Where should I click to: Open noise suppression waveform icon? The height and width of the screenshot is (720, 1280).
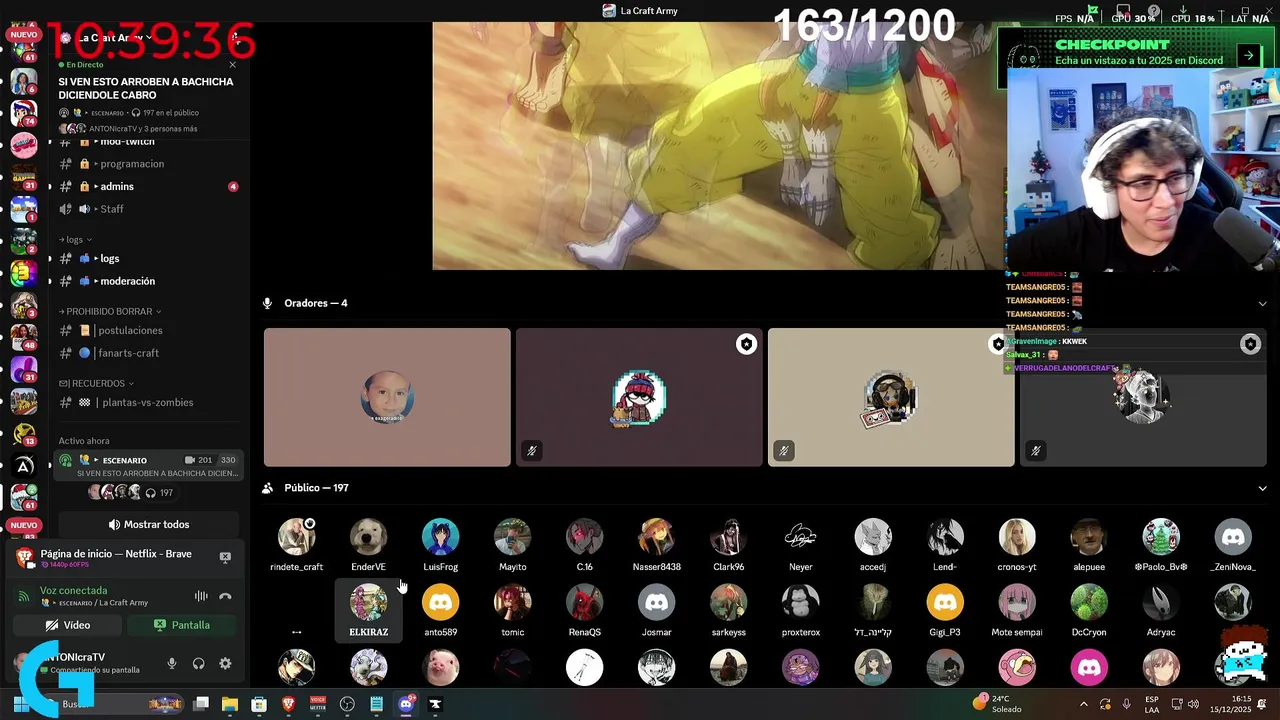[x=201, y=596]
